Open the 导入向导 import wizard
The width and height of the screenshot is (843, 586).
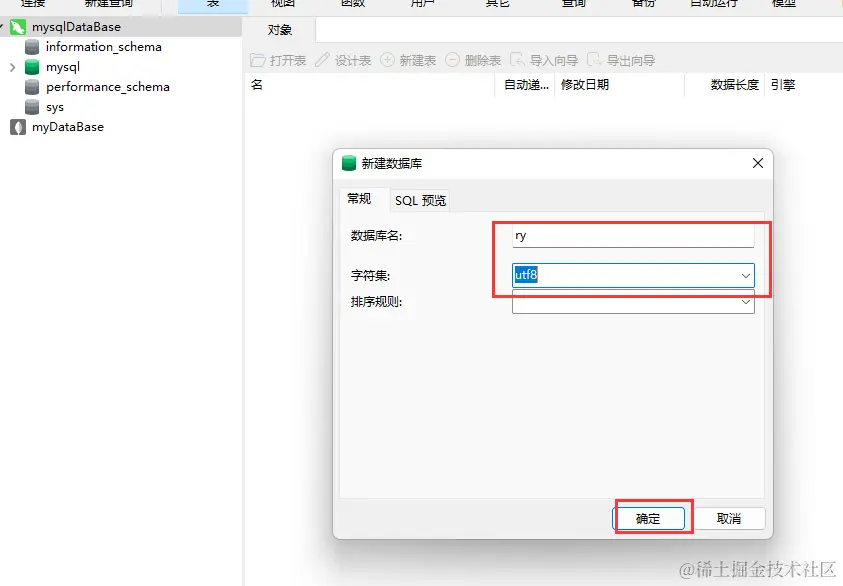coord(544,60)
